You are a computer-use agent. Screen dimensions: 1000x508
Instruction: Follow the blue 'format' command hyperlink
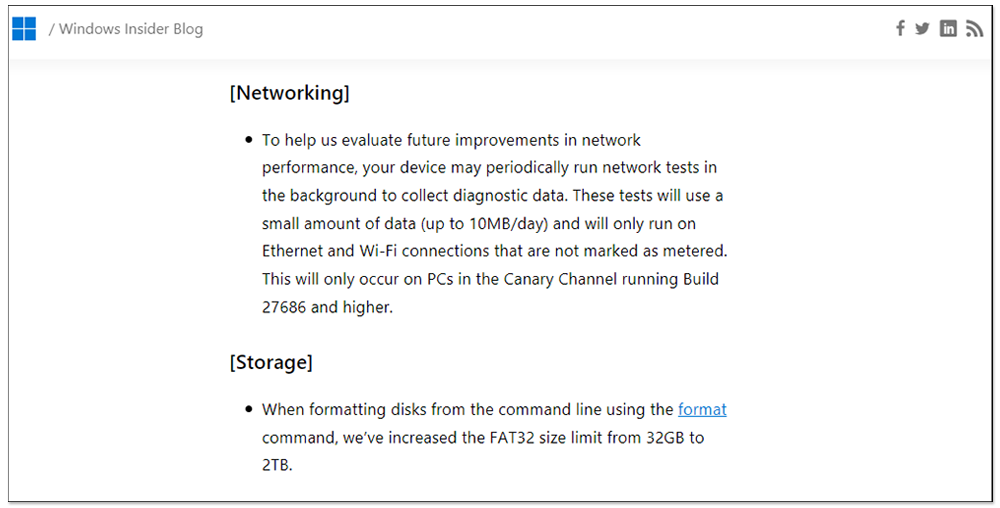[x=702, y=409]
